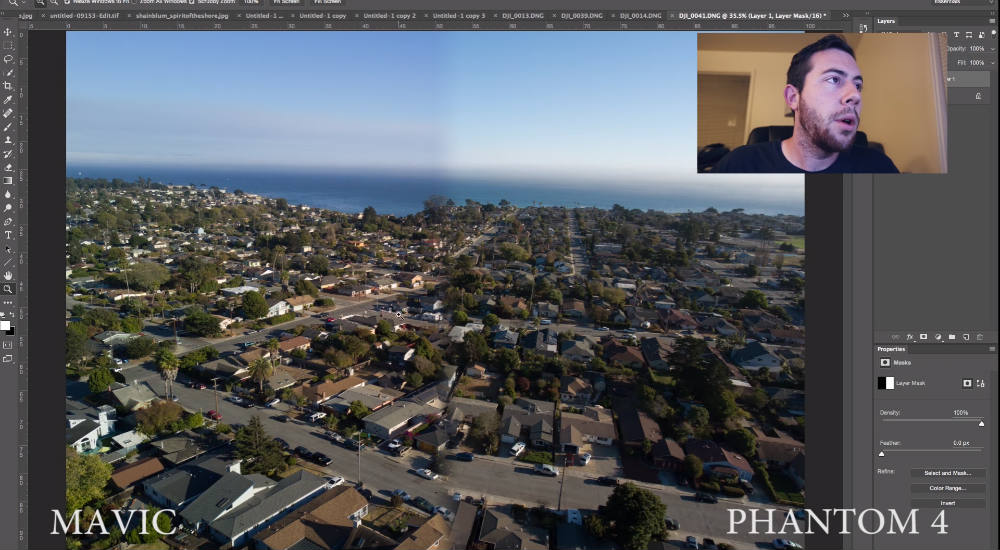Select the vector mask button in Properties

pyautogui.click(x=980, y=383)
